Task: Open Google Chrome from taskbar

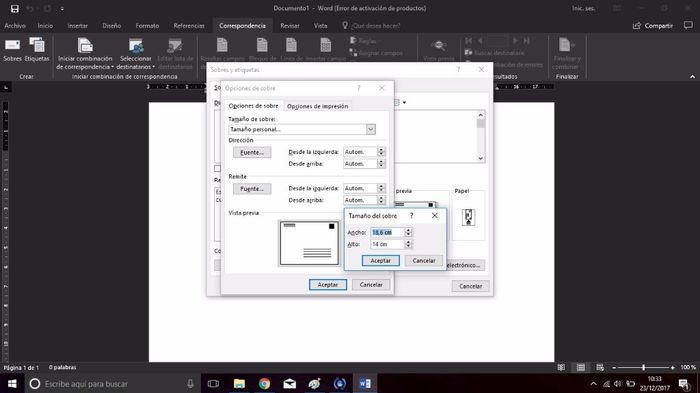Action: 264,384
